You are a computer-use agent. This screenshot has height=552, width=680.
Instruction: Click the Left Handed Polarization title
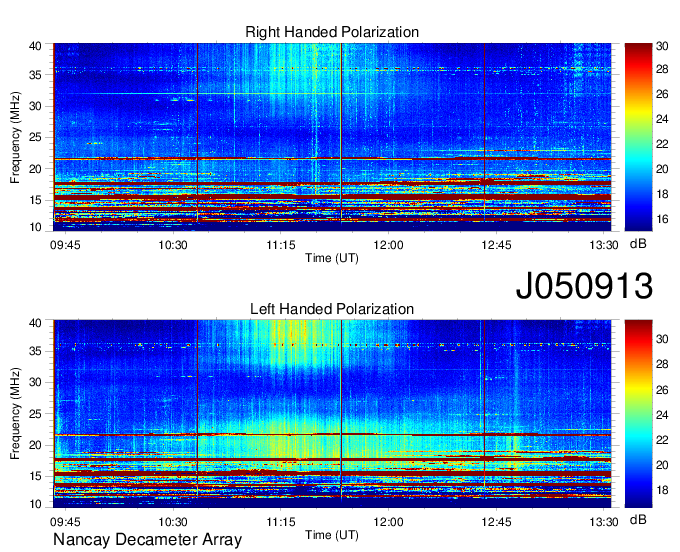pos(332,309)
